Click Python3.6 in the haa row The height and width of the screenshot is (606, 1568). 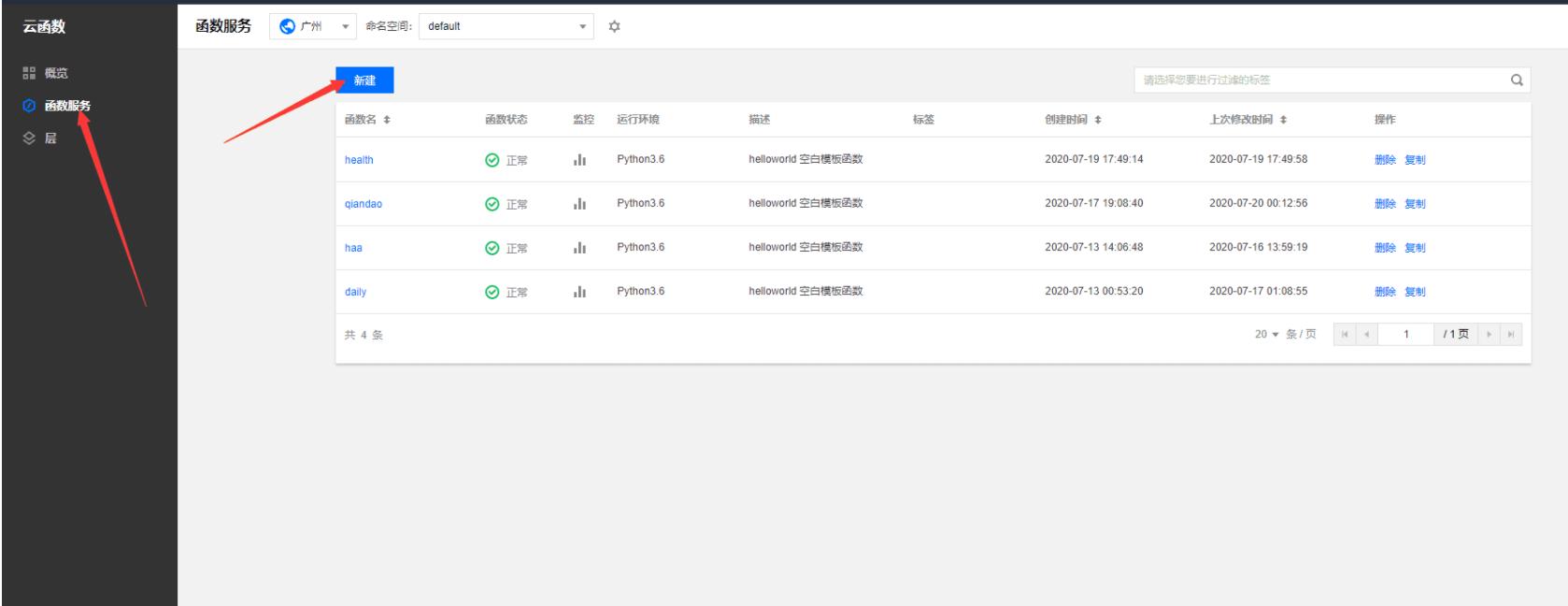640,247
